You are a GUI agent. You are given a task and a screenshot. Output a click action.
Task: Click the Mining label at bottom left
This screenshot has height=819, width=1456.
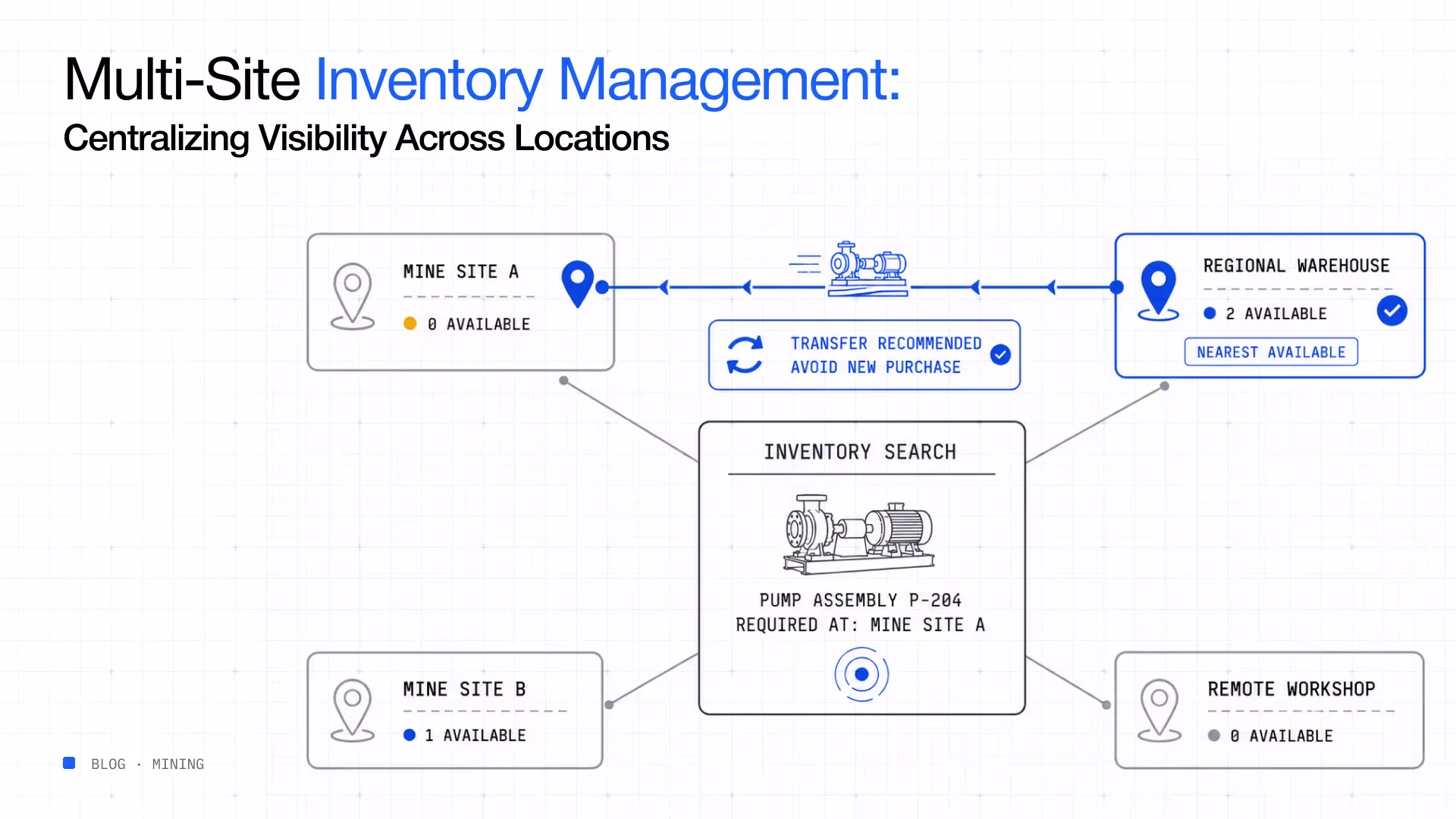coord(177,764)
